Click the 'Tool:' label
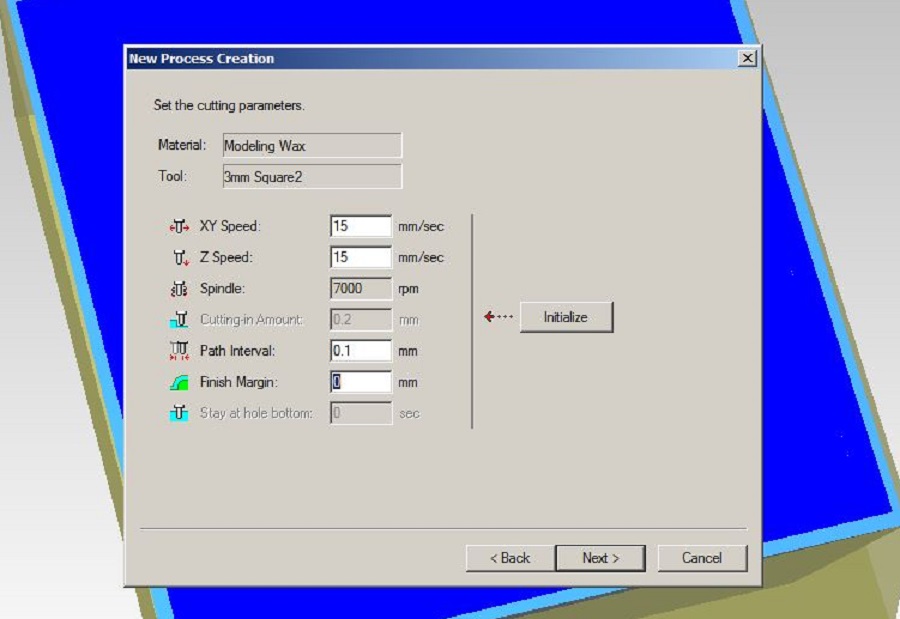This screenshot has width=900, height=619. point(173,176)
